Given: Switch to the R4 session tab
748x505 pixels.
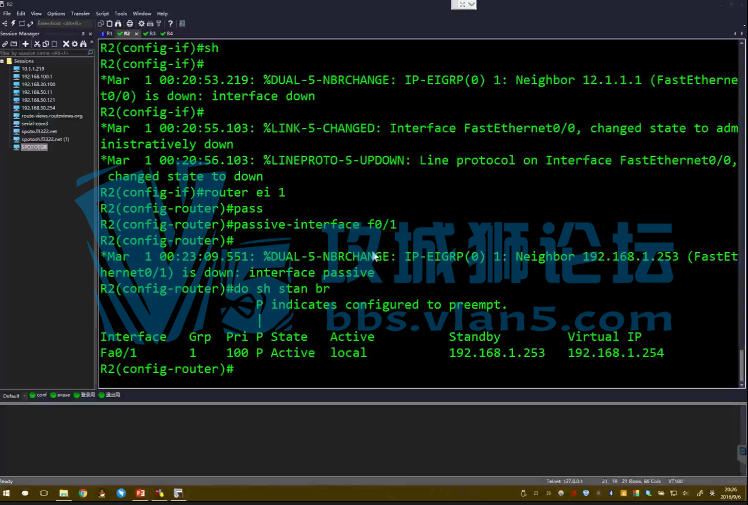Looking at the screenshot, I should coord(169,33).
